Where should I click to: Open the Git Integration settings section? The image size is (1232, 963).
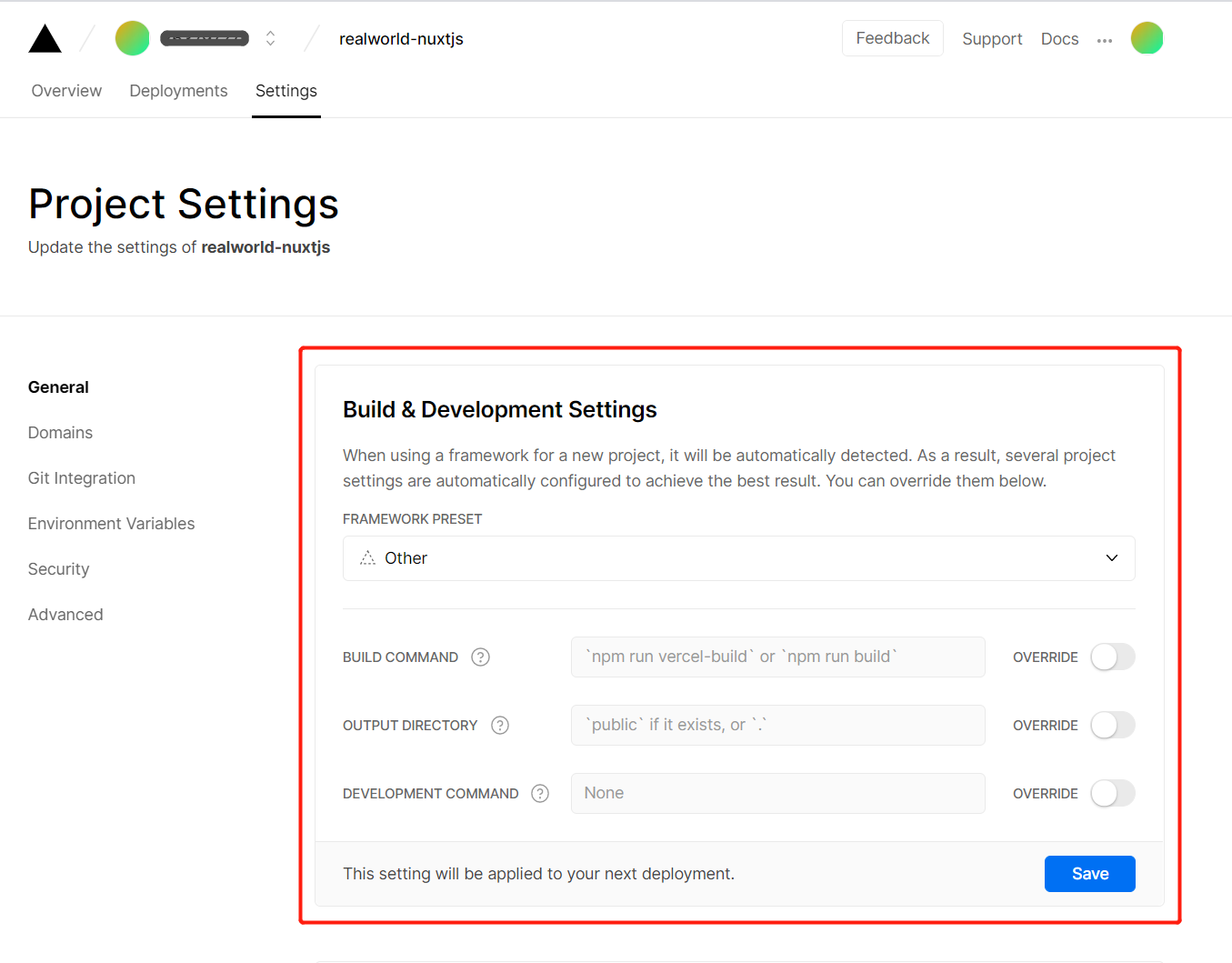81,478
